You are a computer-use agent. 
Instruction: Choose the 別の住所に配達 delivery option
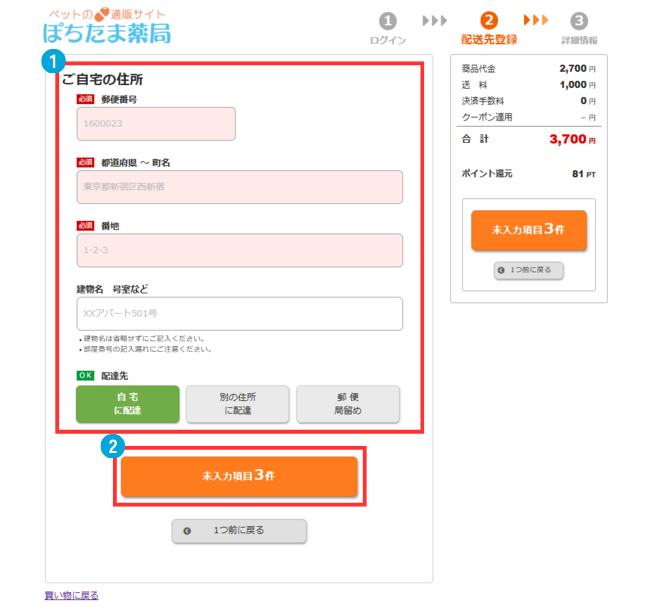tap(237, 404)
